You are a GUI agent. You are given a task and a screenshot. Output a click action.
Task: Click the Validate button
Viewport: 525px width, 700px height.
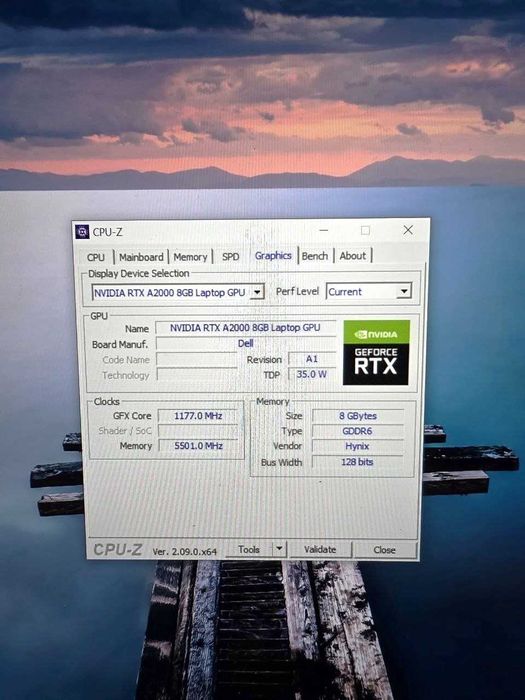pyautogui.click(x=320, y=550)
